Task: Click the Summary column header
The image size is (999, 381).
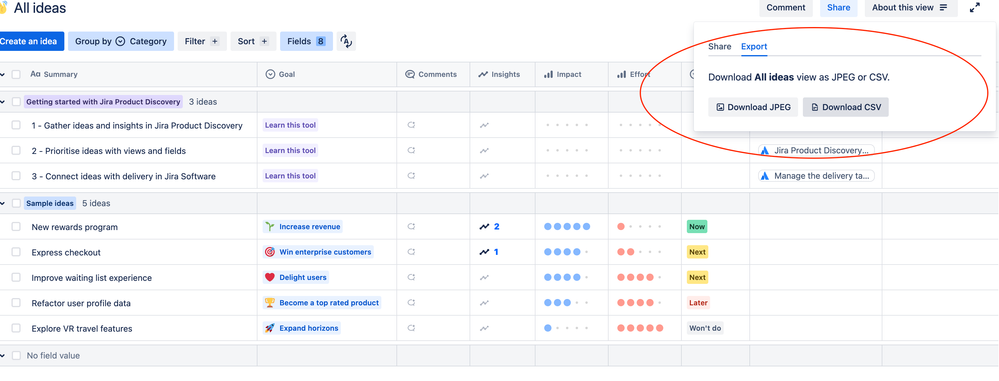Action: [x=54, y=75]
